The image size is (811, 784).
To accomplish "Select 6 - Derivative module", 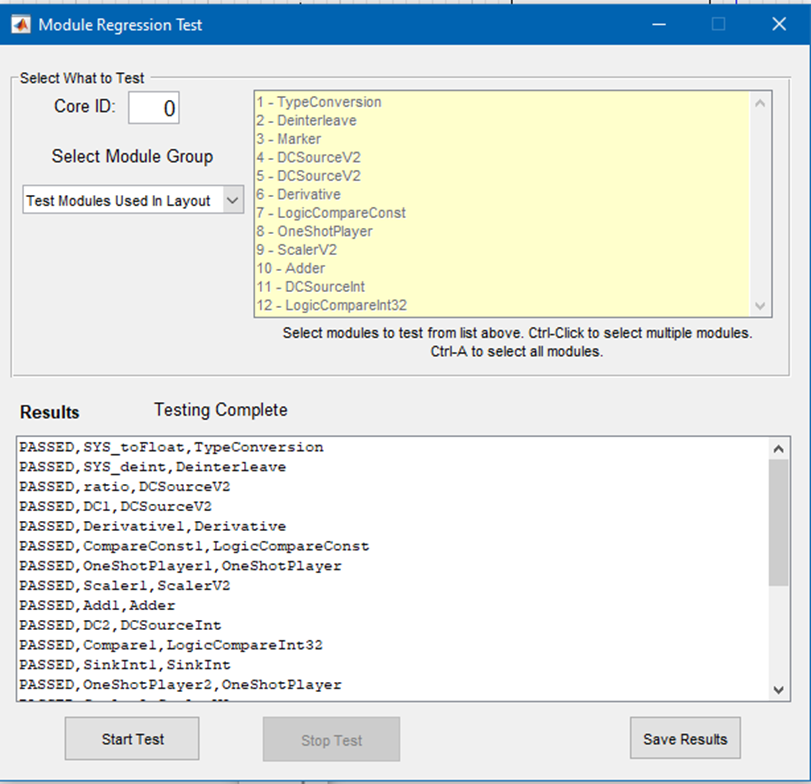I will click(298, 194).
